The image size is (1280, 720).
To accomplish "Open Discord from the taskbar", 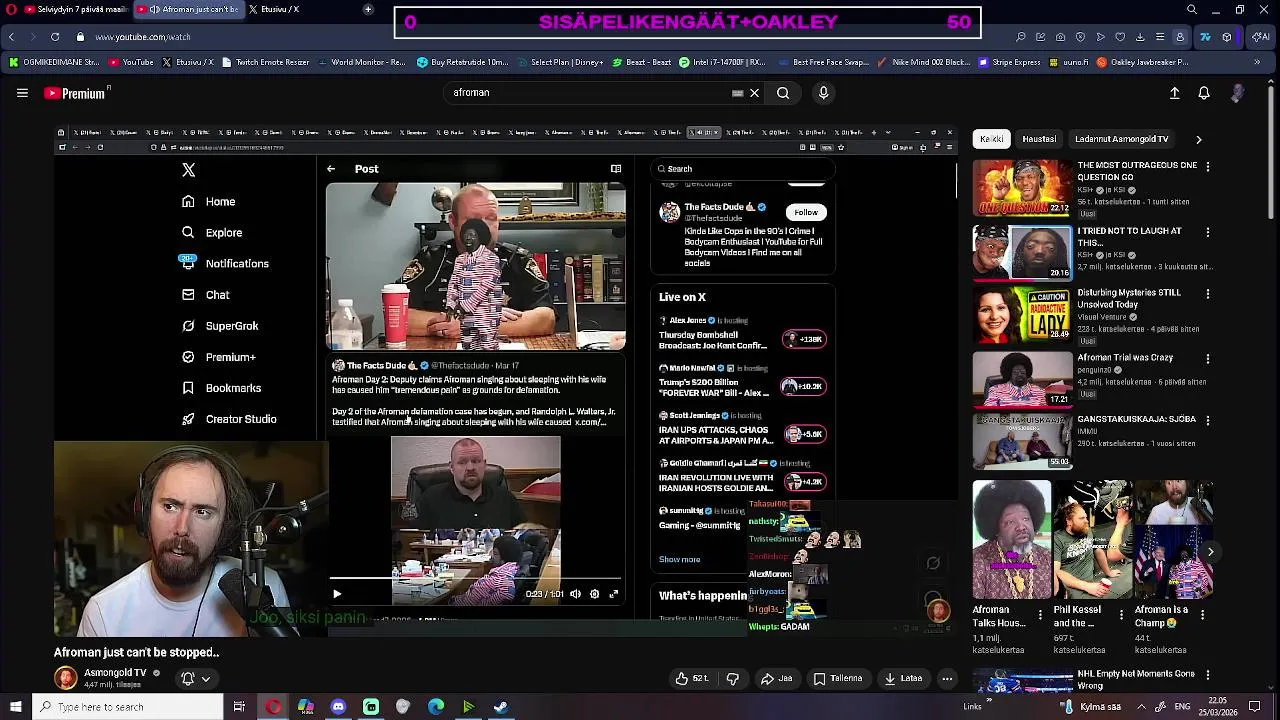I will [338, 707].
